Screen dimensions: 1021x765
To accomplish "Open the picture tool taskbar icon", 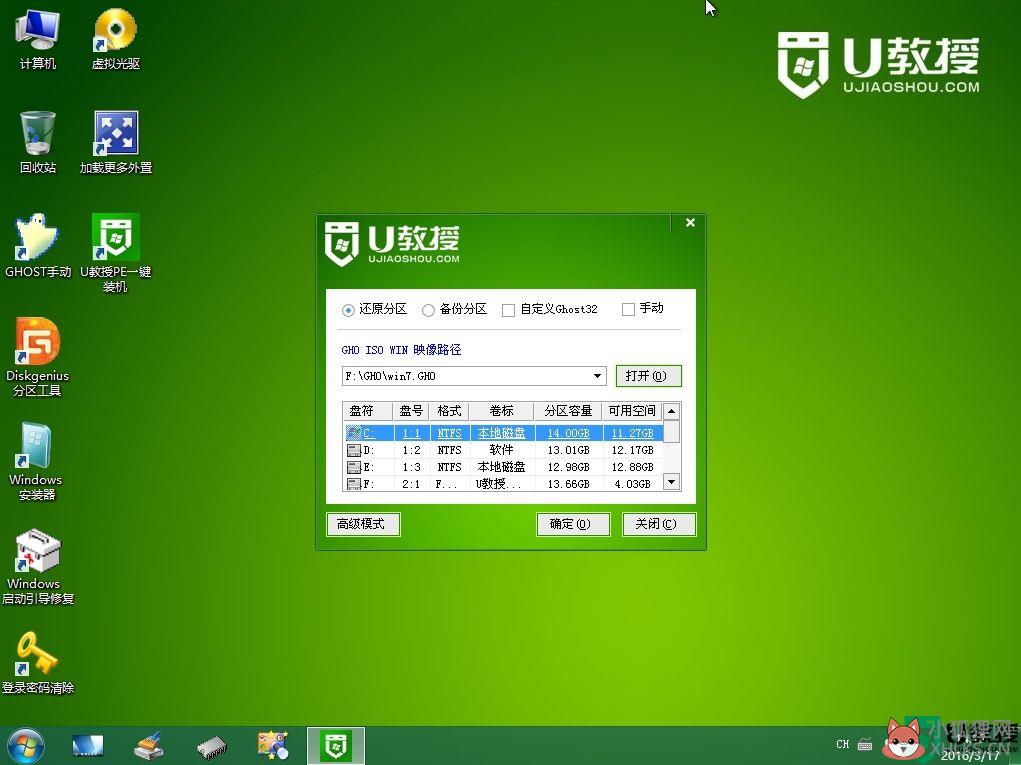I will (x=273, y=746).
